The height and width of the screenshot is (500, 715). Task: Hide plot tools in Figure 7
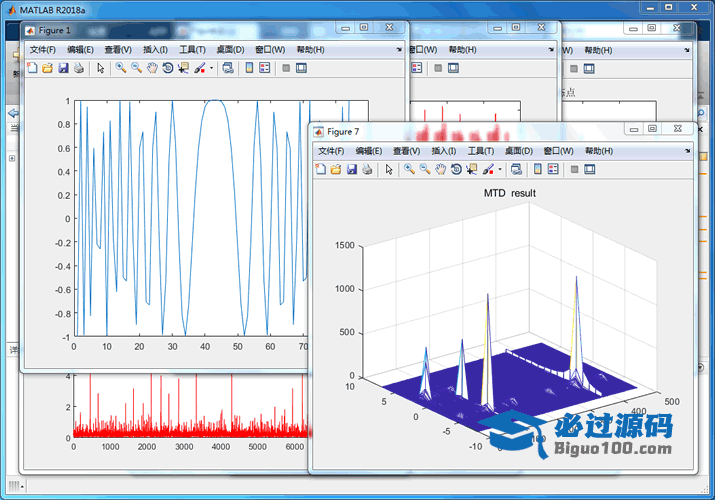(x=575, y=169)
